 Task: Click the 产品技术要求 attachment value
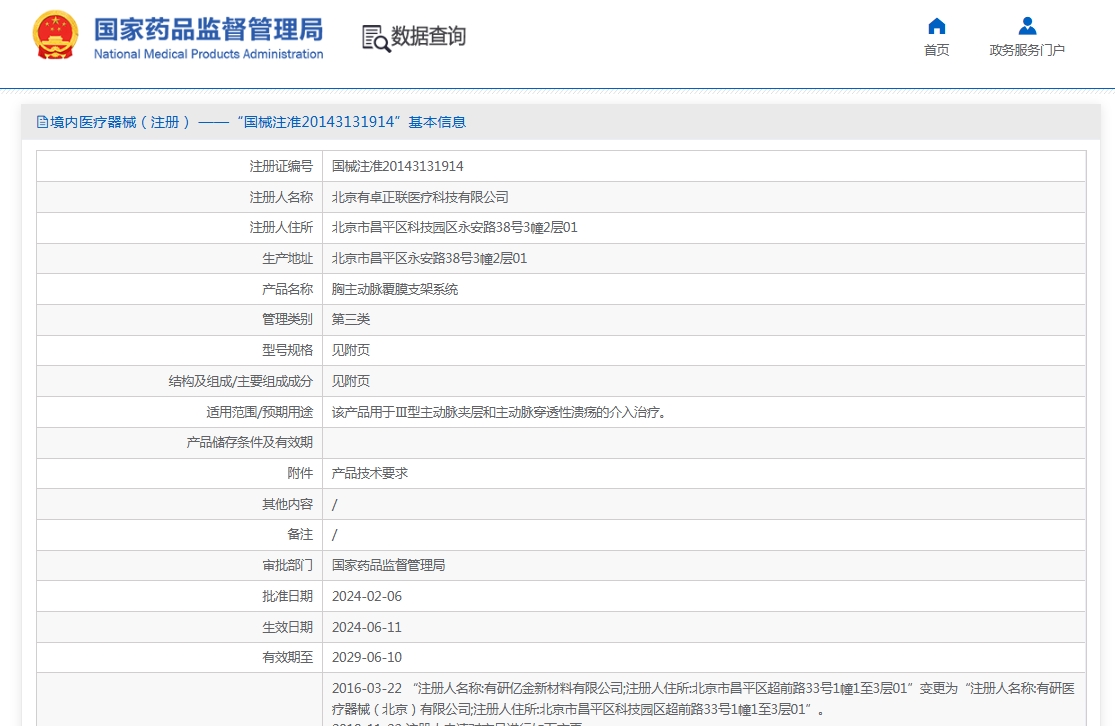[x=370, y=474]
